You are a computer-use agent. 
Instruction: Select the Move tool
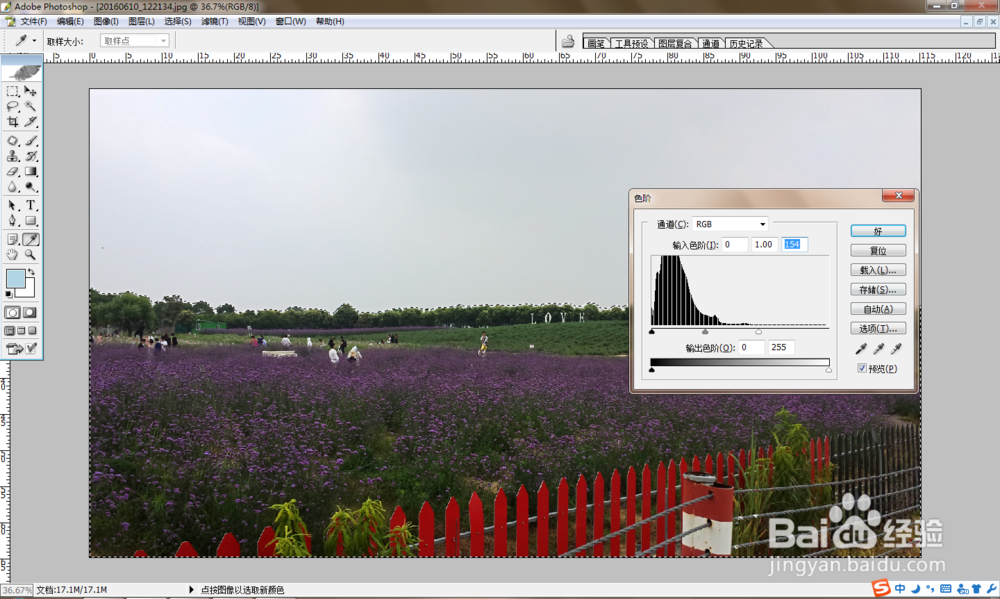coord(30,91)
